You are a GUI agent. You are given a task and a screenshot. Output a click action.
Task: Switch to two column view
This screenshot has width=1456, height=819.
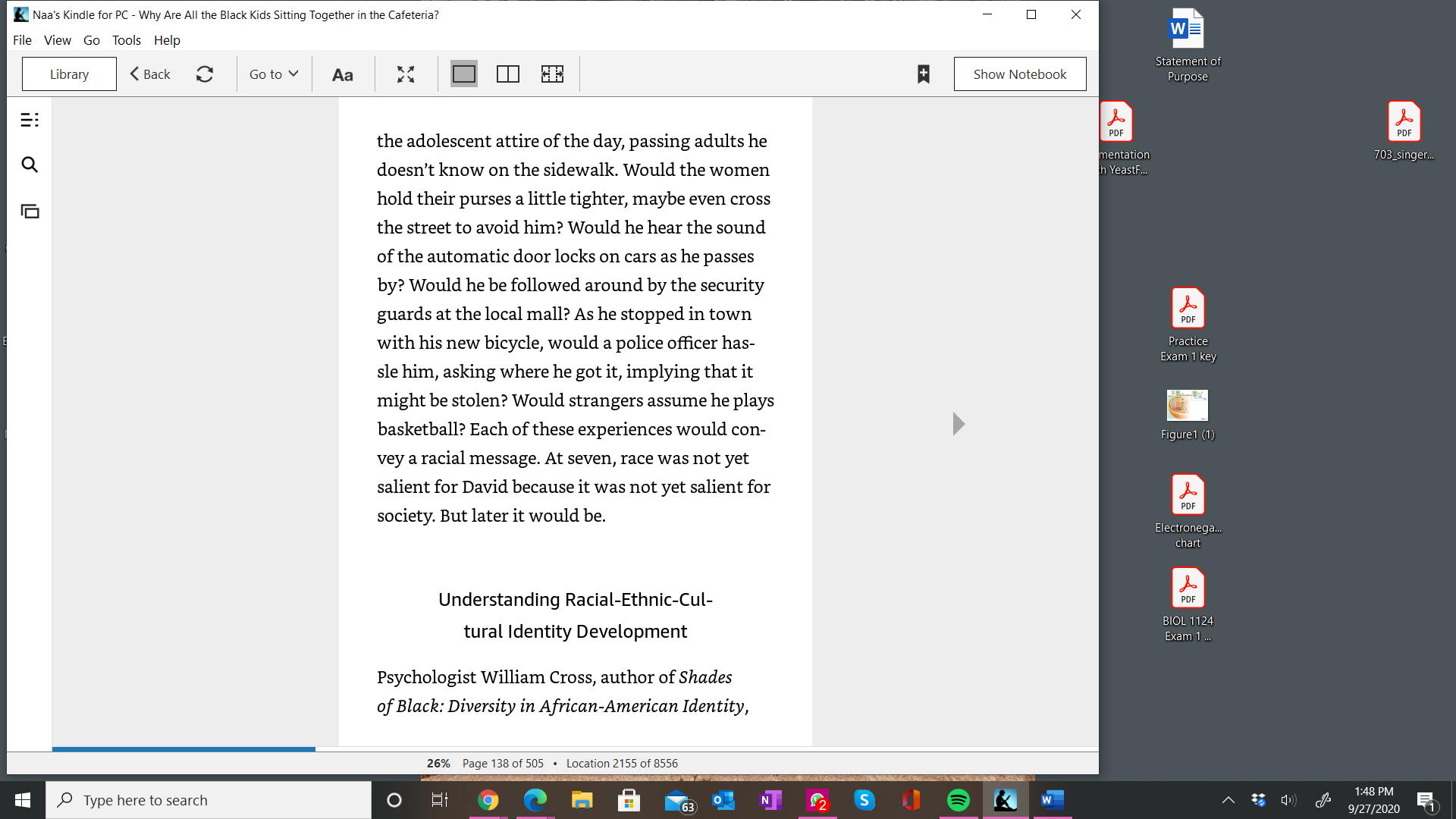point(508,74)
